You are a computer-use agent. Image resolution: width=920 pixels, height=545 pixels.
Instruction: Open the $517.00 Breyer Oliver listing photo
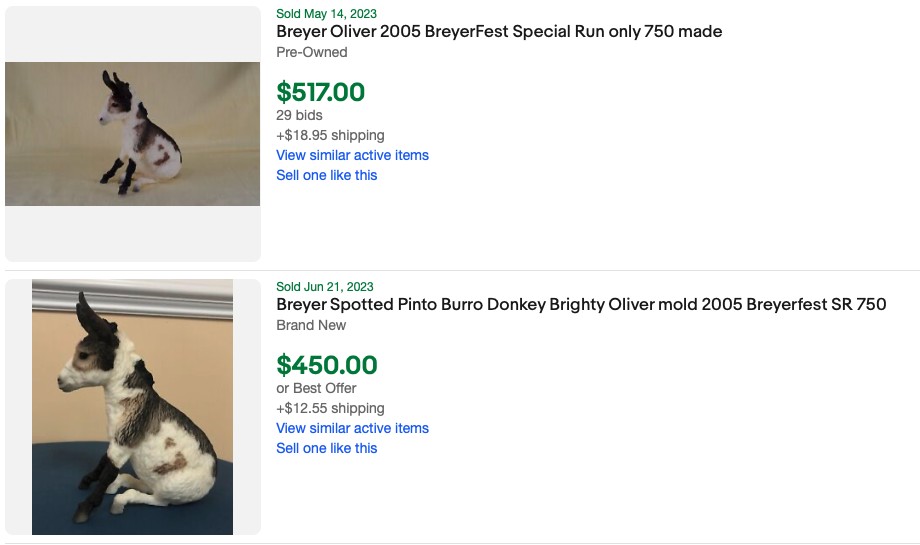pyautogui.click(x=132, y=134)
